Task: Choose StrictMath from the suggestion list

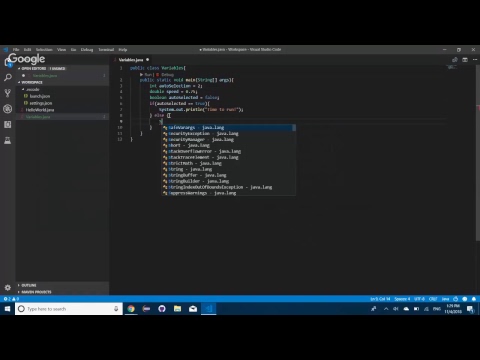Action: pyautogui.click(x=229, y=163)
